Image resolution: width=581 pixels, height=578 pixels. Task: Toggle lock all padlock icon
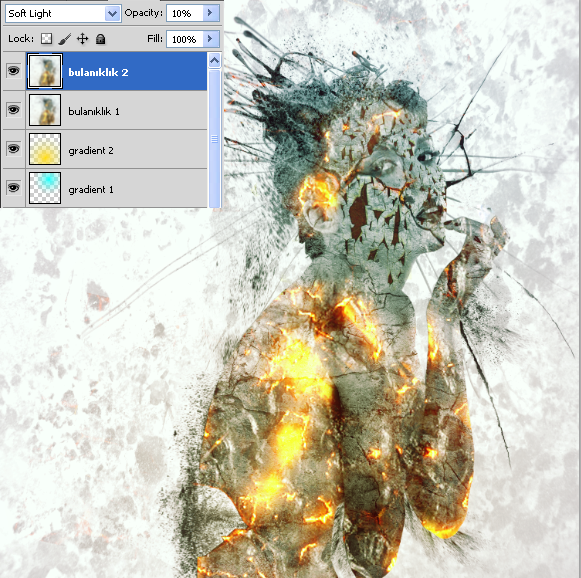[100, 39]
